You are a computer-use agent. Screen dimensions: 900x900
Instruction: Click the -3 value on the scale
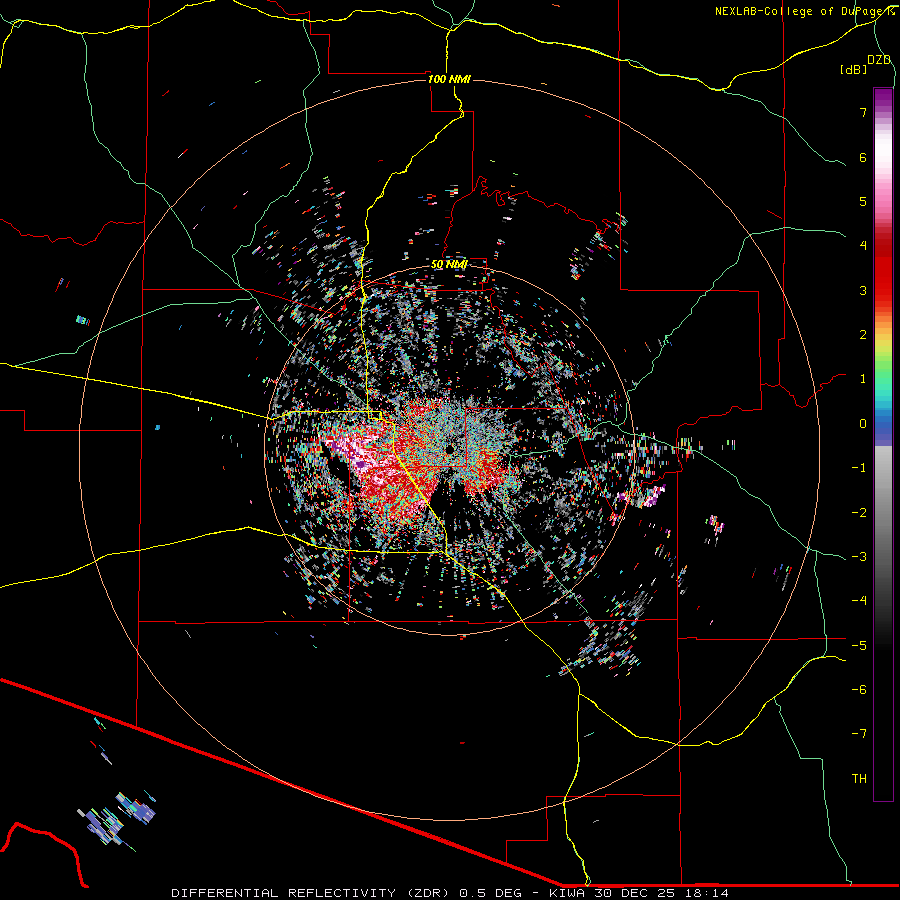coord(859,557)
